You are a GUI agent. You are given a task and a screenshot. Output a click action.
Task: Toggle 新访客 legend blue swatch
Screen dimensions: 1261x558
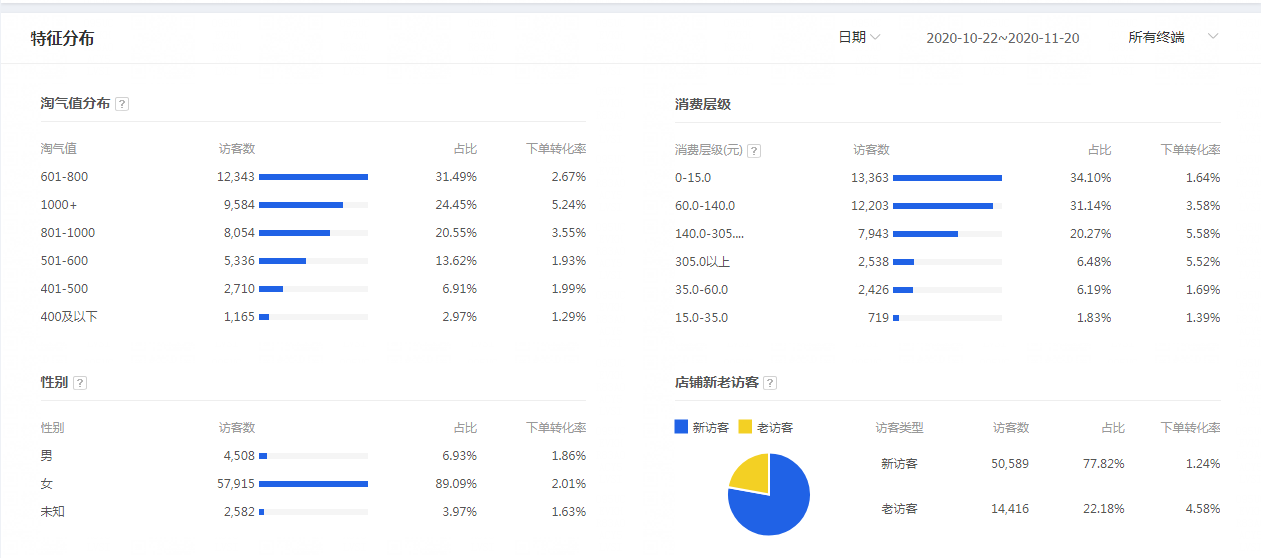click(682, 427)
